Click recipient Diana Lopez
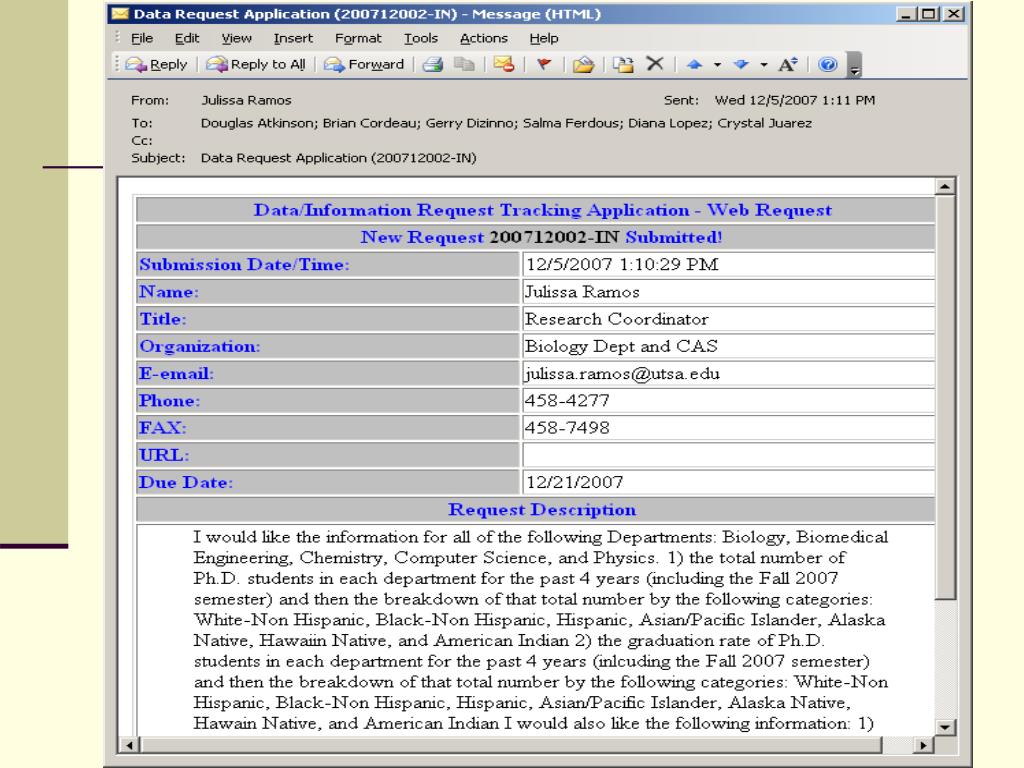Image resolution: width=1024 pixels, height=768 pixels. coord(669,123)
